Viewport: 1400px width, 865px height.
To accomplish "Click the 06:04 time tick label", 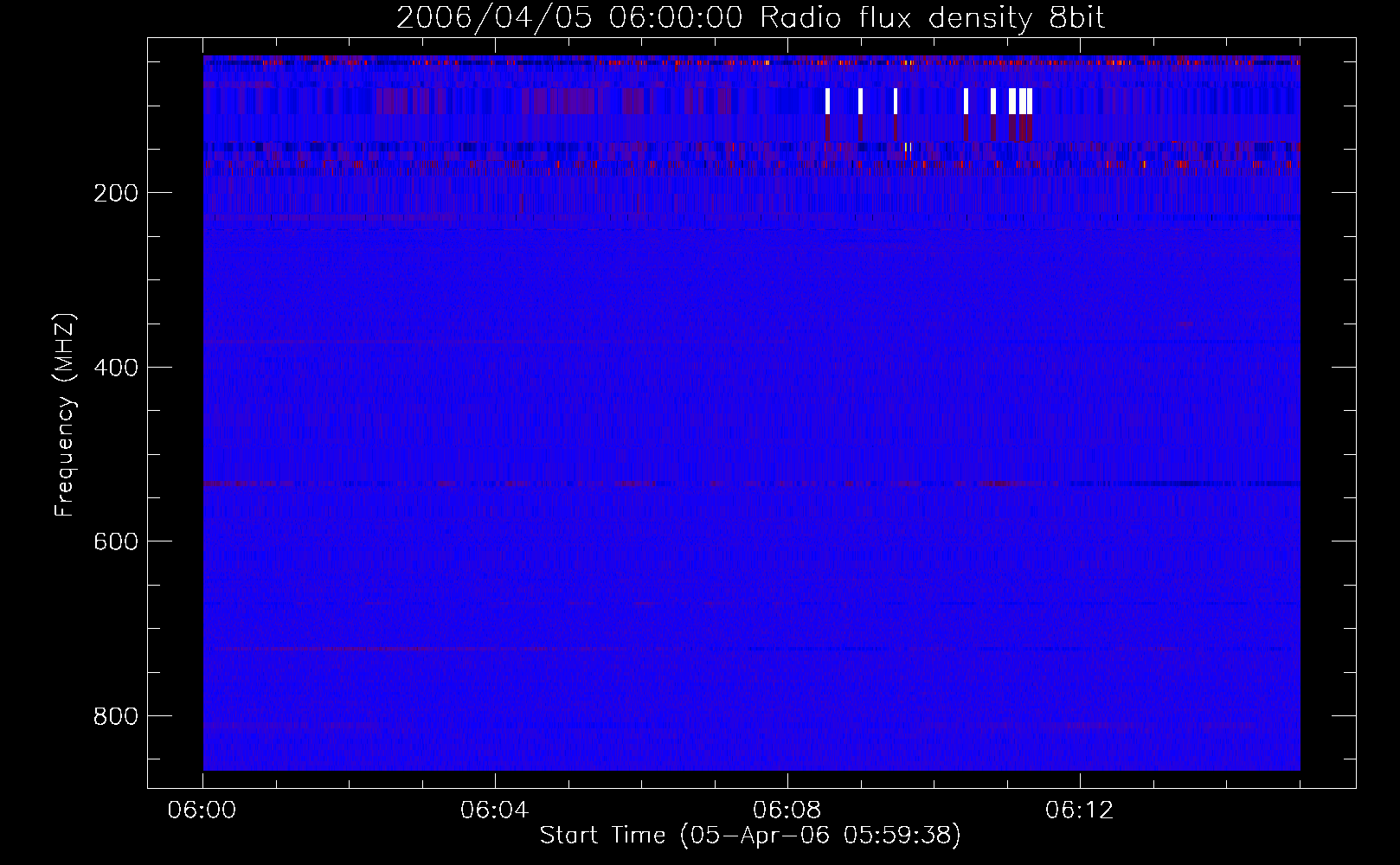I will 495,811.
